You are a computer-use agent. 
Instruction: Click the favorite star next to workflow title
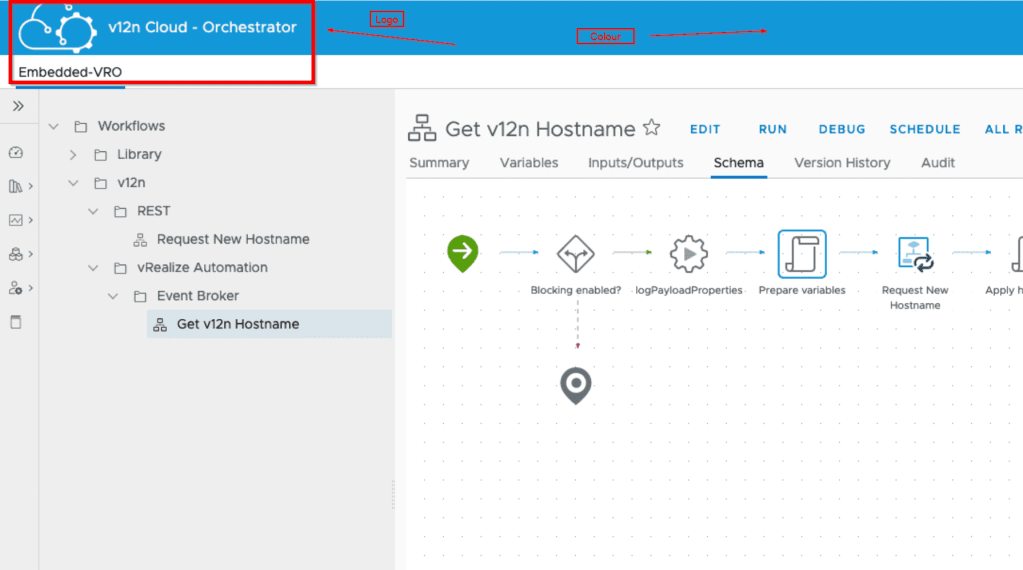click(651, 128)
